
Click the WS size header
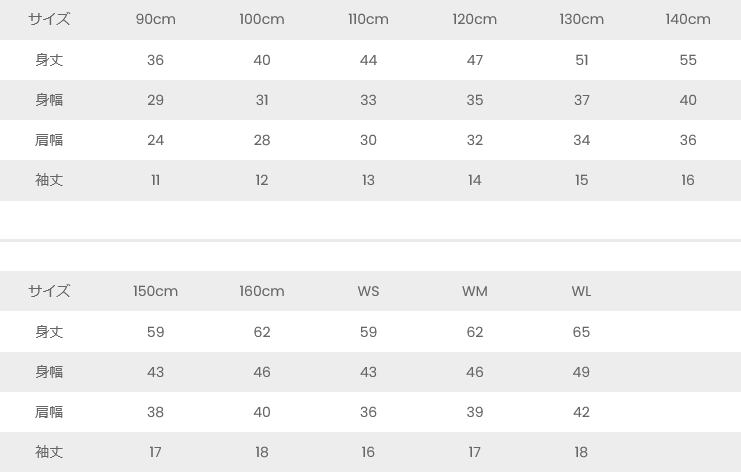(368, 291)
